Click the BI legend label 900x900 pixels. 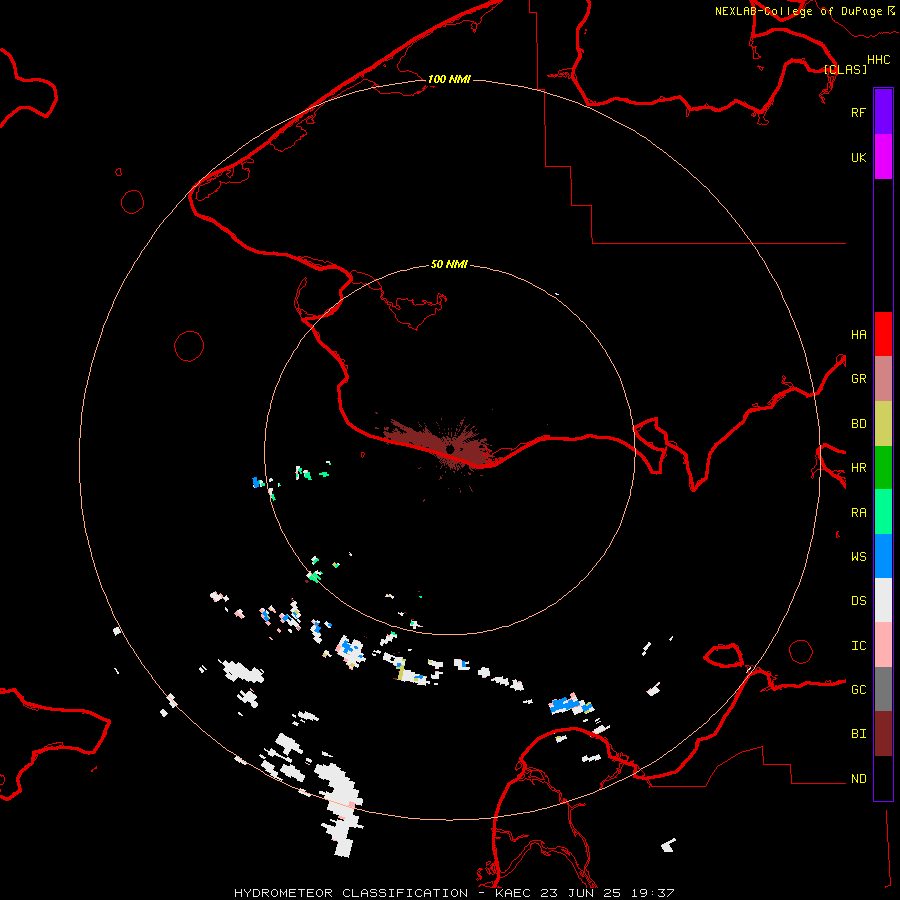(858, 734)
